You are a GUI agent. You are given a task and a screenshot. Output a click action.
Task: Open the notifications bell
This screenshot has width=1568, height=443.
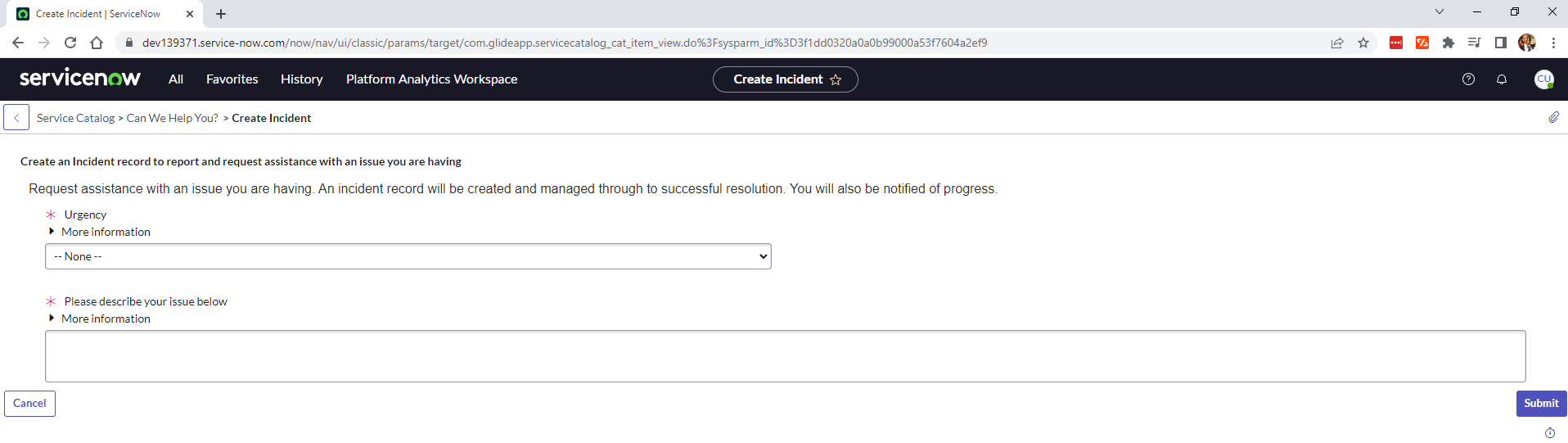click(x=1502, y=79)
